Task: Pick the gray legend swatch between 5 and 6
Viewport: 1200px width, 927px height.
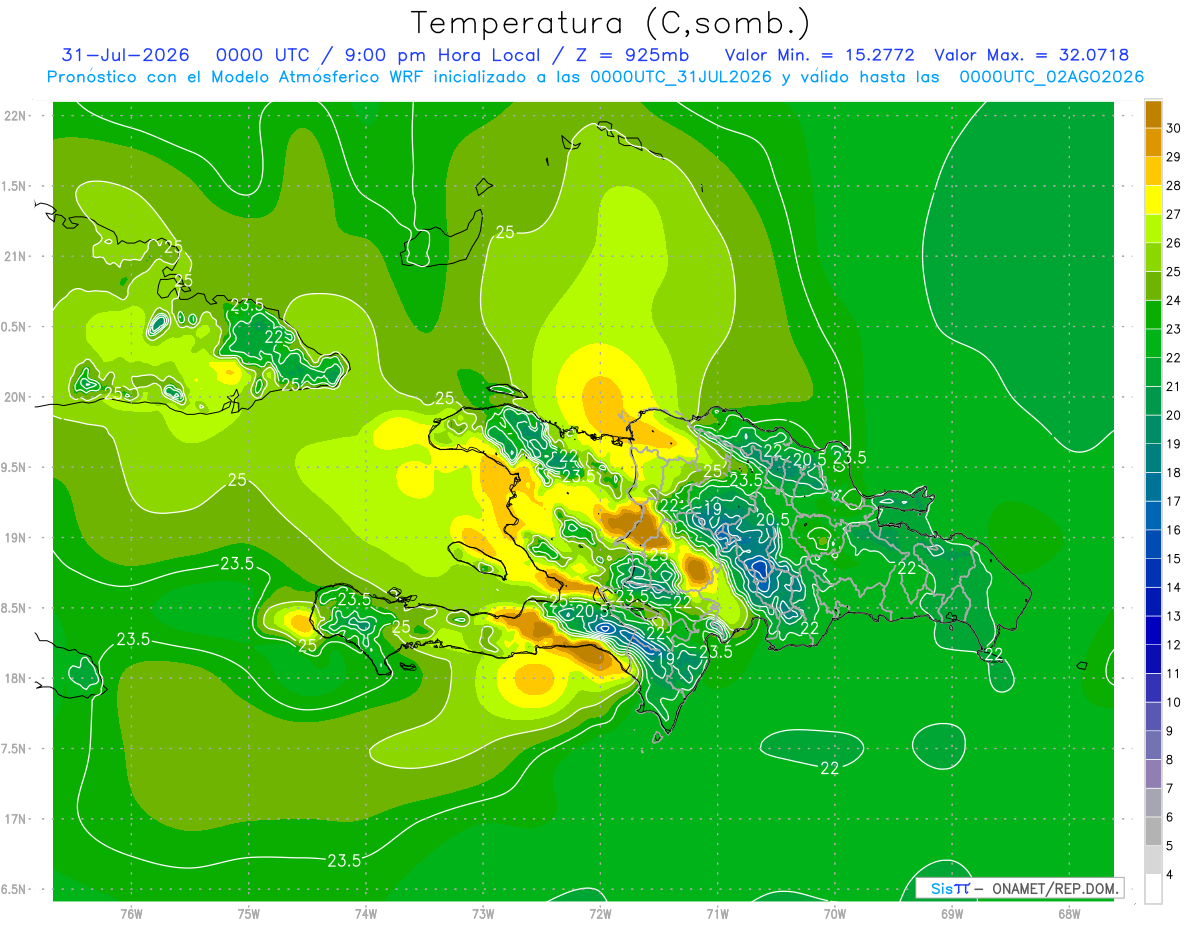Action: [x=1153, y=832]
